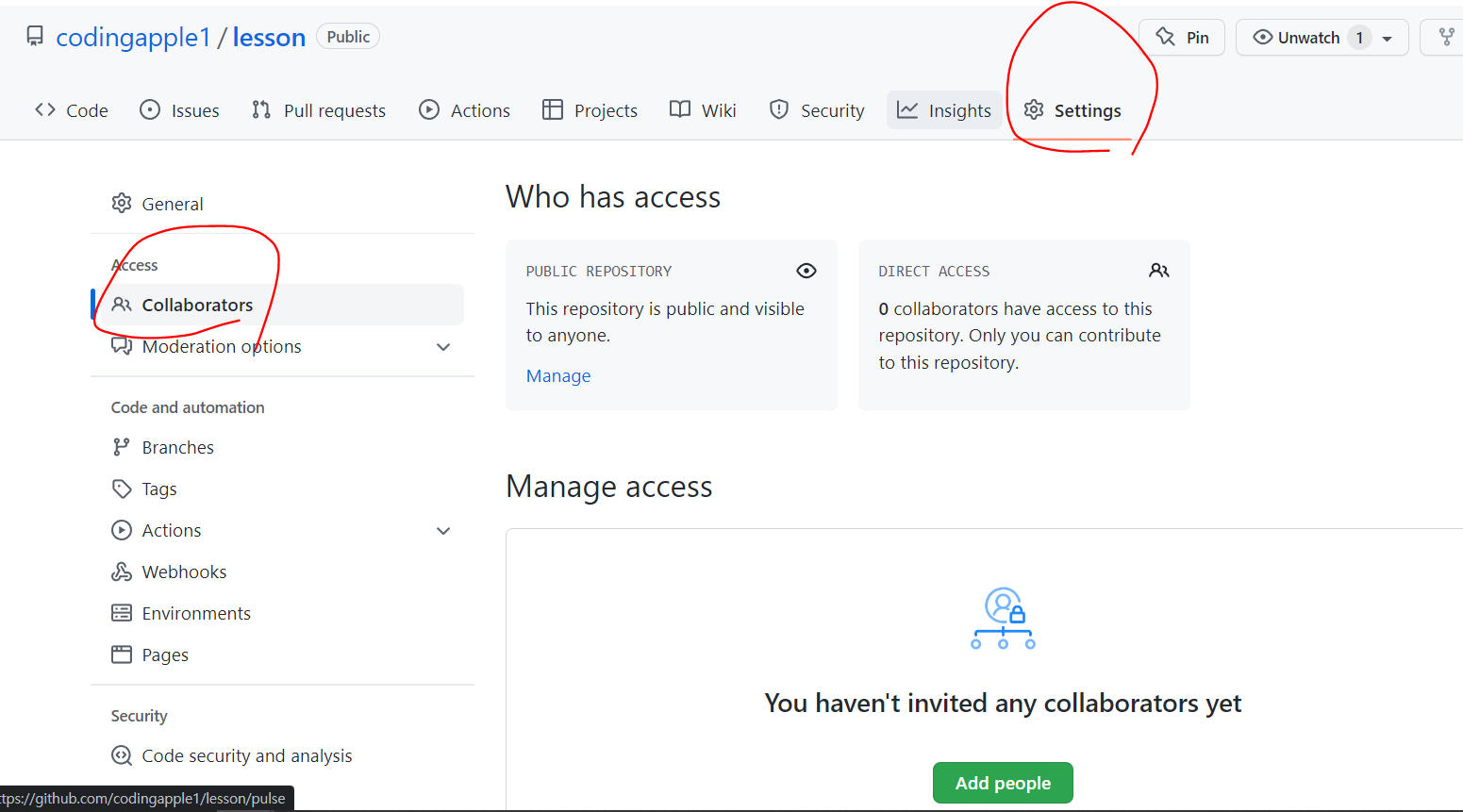Click the Security section heading in sidebar
The width and height of the screenshot is (1463, 812).
coord(139,716)
